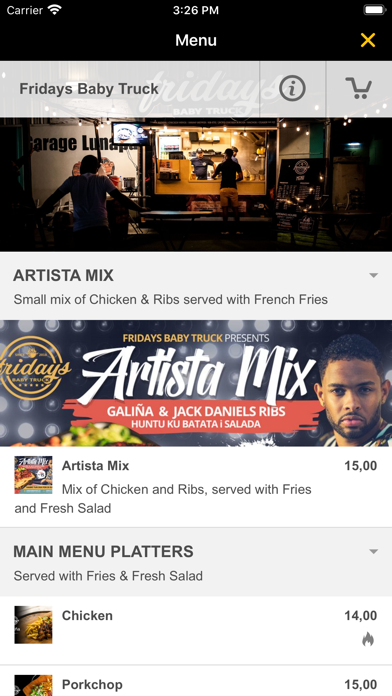Viewport: 392px width, 696px height.
Task: Open the shopping cart
Action: [x=359, y=88]
